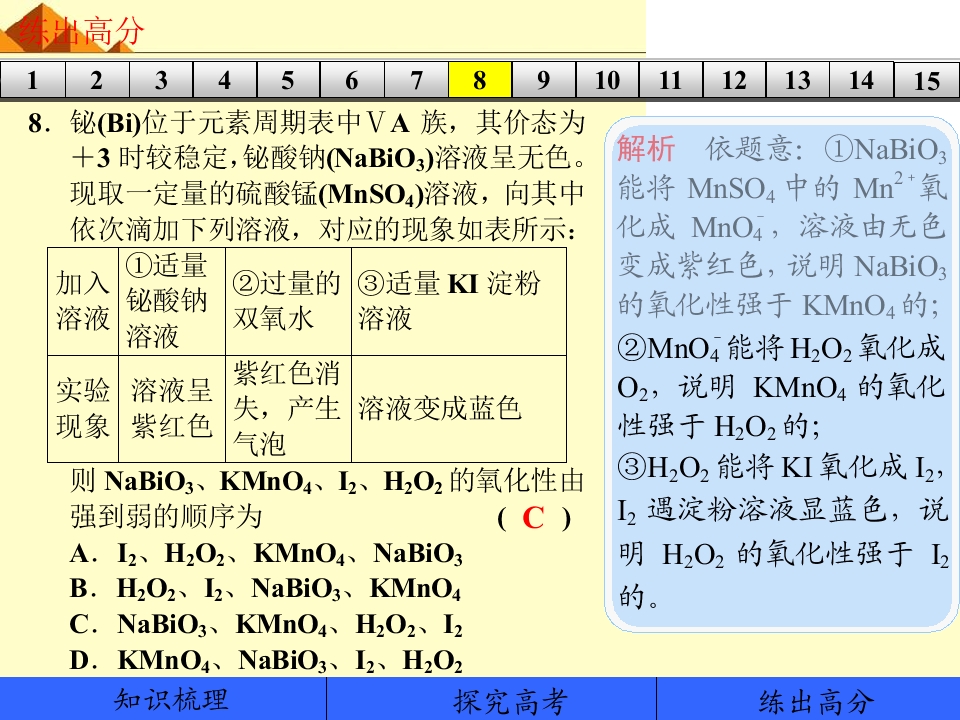Select question 7 button
Screen dimensions: 960x720
click(416, 80)
